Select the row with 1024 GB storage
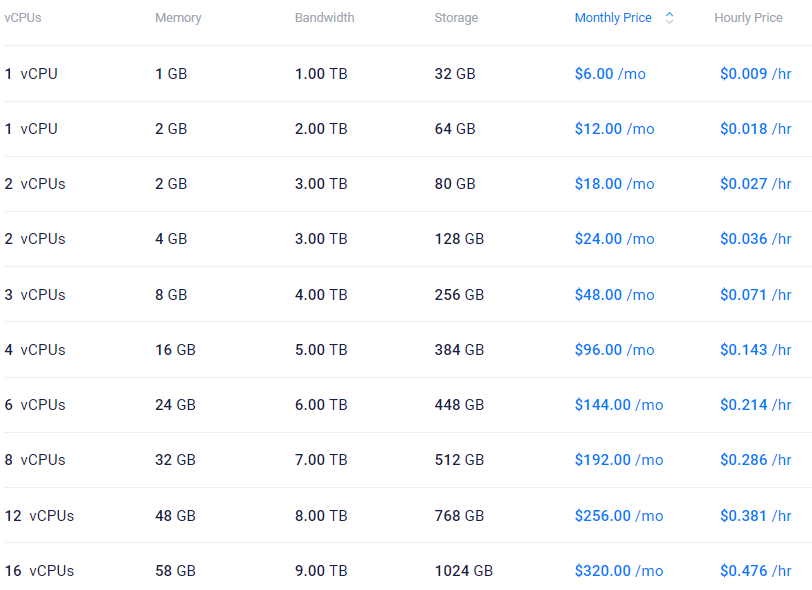 (463, 571)
